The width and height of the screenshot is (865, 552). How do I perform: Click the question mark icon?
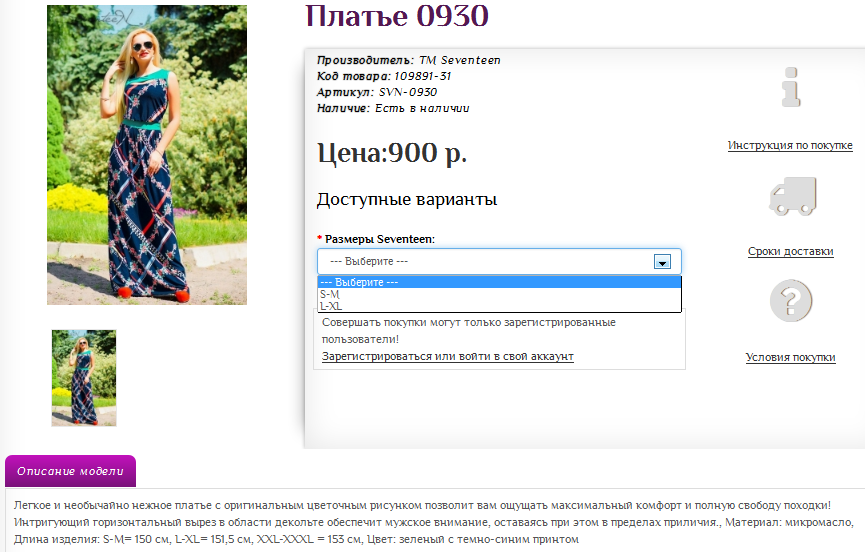click(x=791, y=301)
